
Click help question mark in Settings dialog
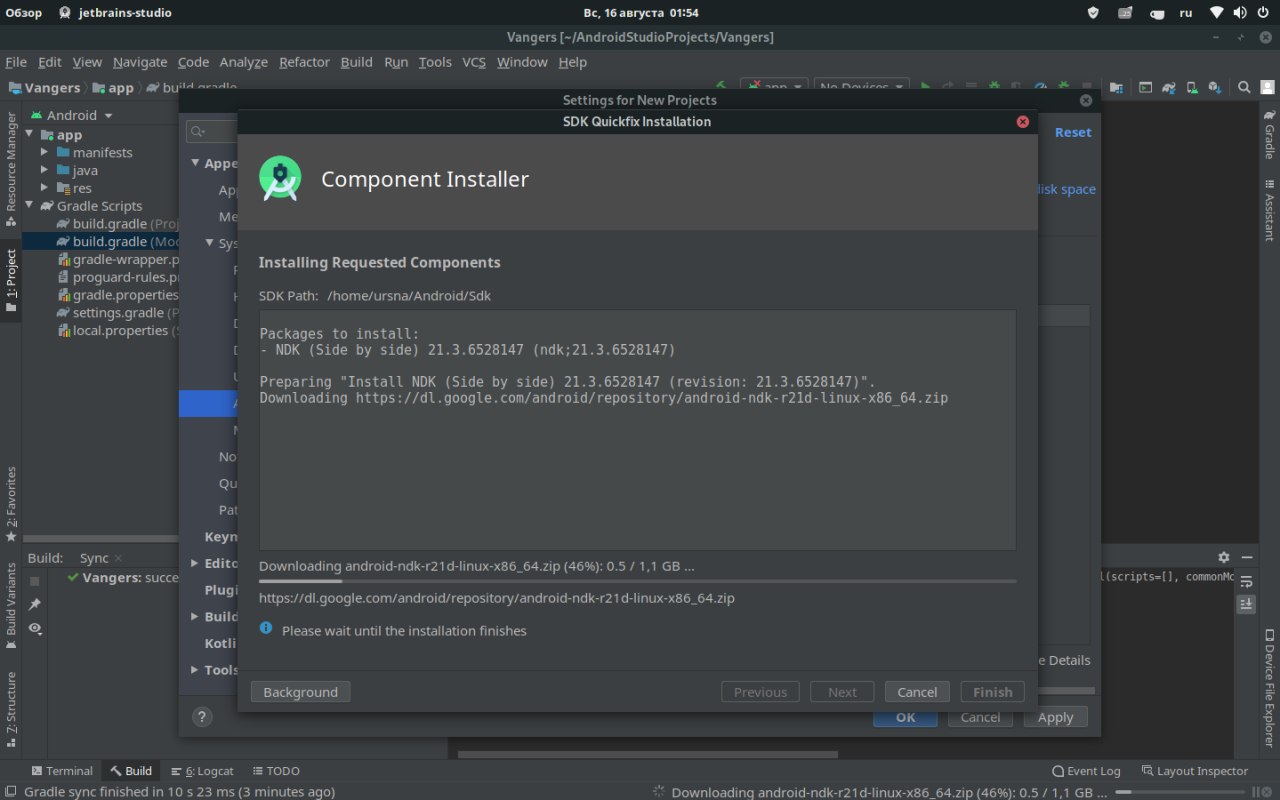coord(202,716)
